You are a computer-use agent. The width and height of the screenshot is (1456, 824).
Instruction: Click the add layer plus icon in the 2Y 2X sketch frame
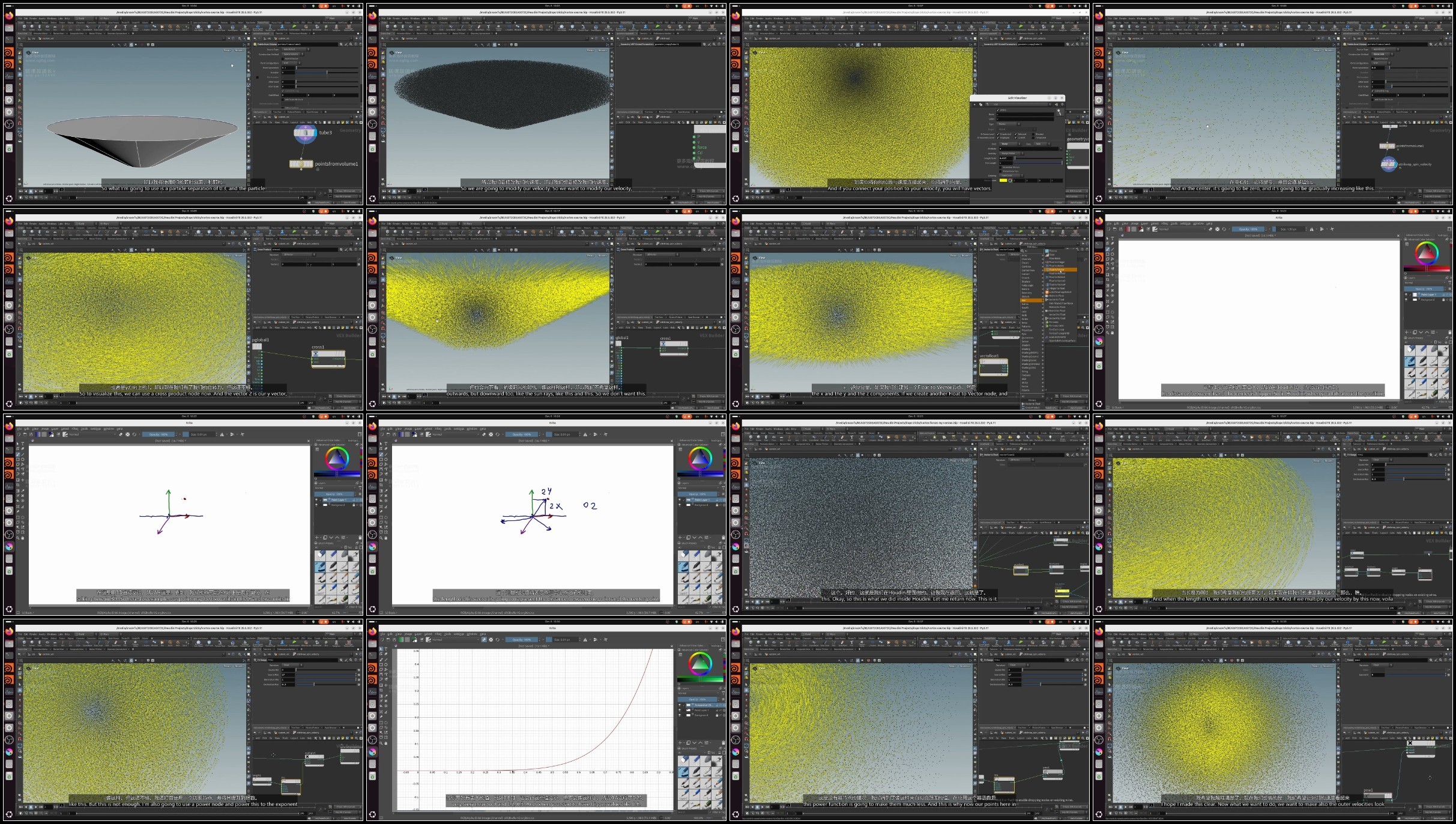tap(680, 537)
